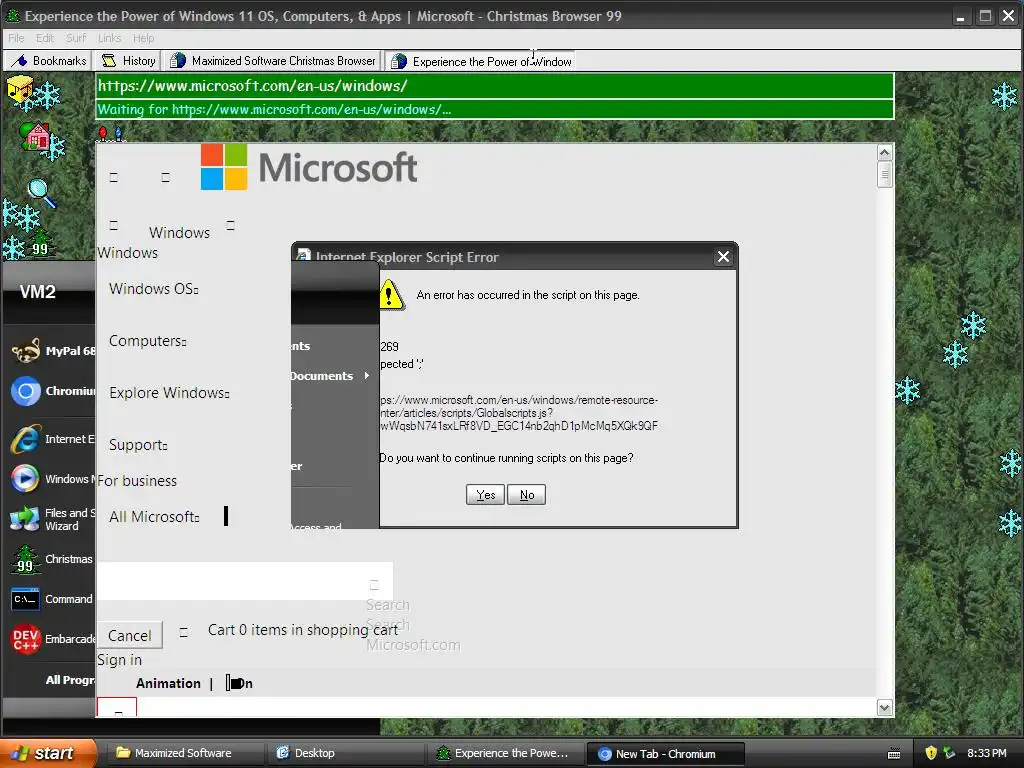1024x768 pixels.
Task: Click the music box icon
Action: (20, 91)
